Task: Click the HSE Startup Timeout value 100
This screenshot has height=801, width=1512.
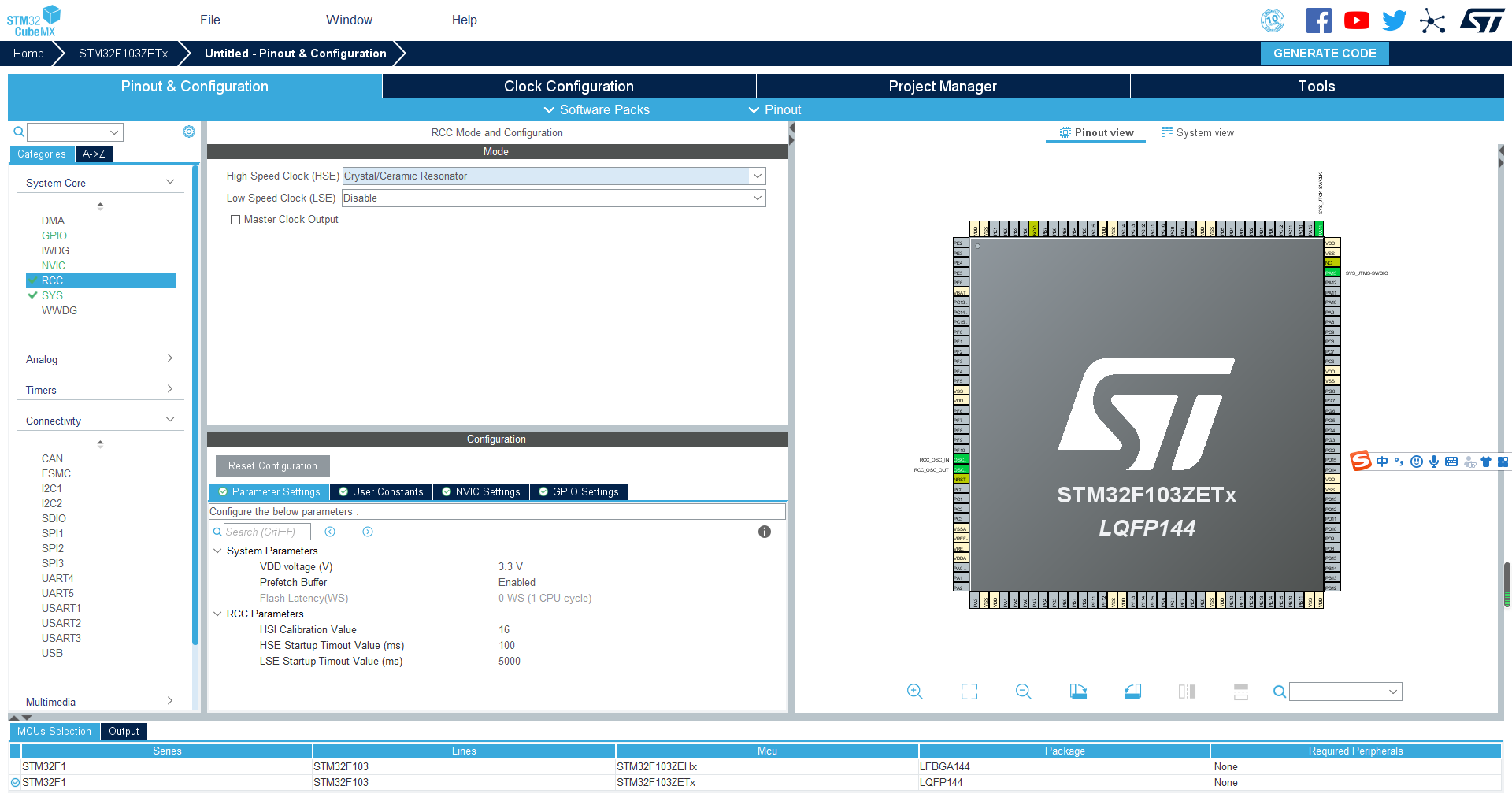Action: pyautogui.click(x=506, y=645)
